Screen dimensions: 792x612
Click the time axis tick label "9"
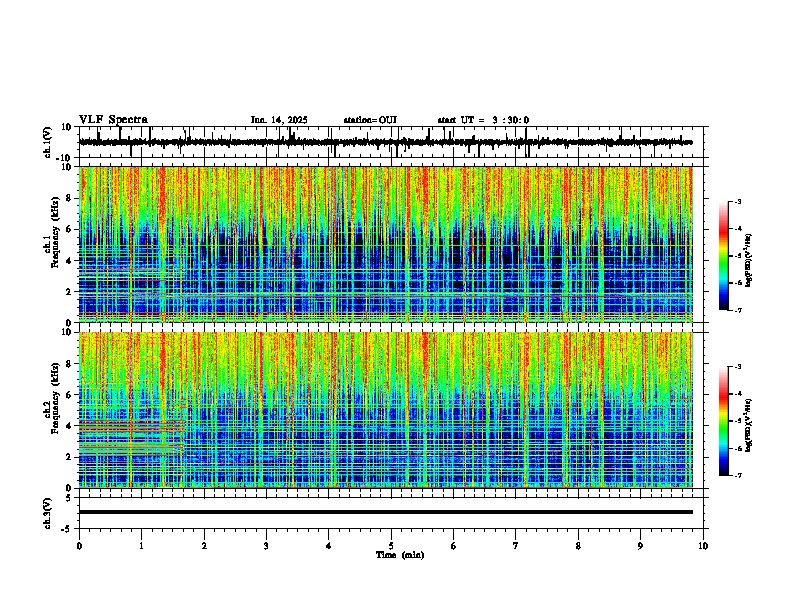pyautogui.click(x=640, y=546)
